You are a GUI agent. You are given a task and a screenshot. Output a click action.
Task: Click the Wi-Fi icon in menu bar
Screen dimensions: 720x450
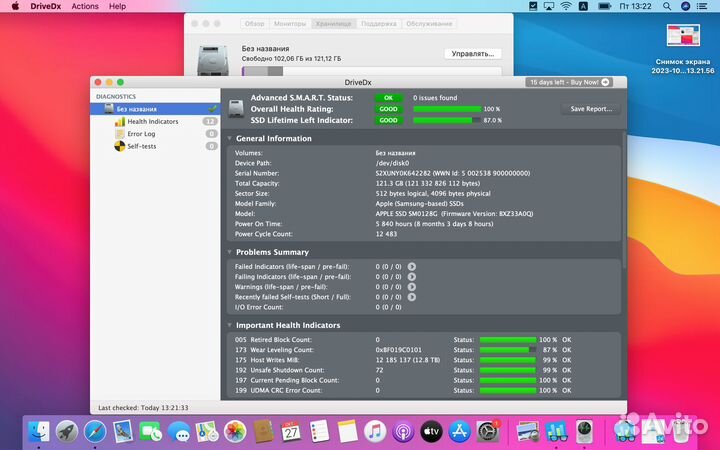coord(566,6)
